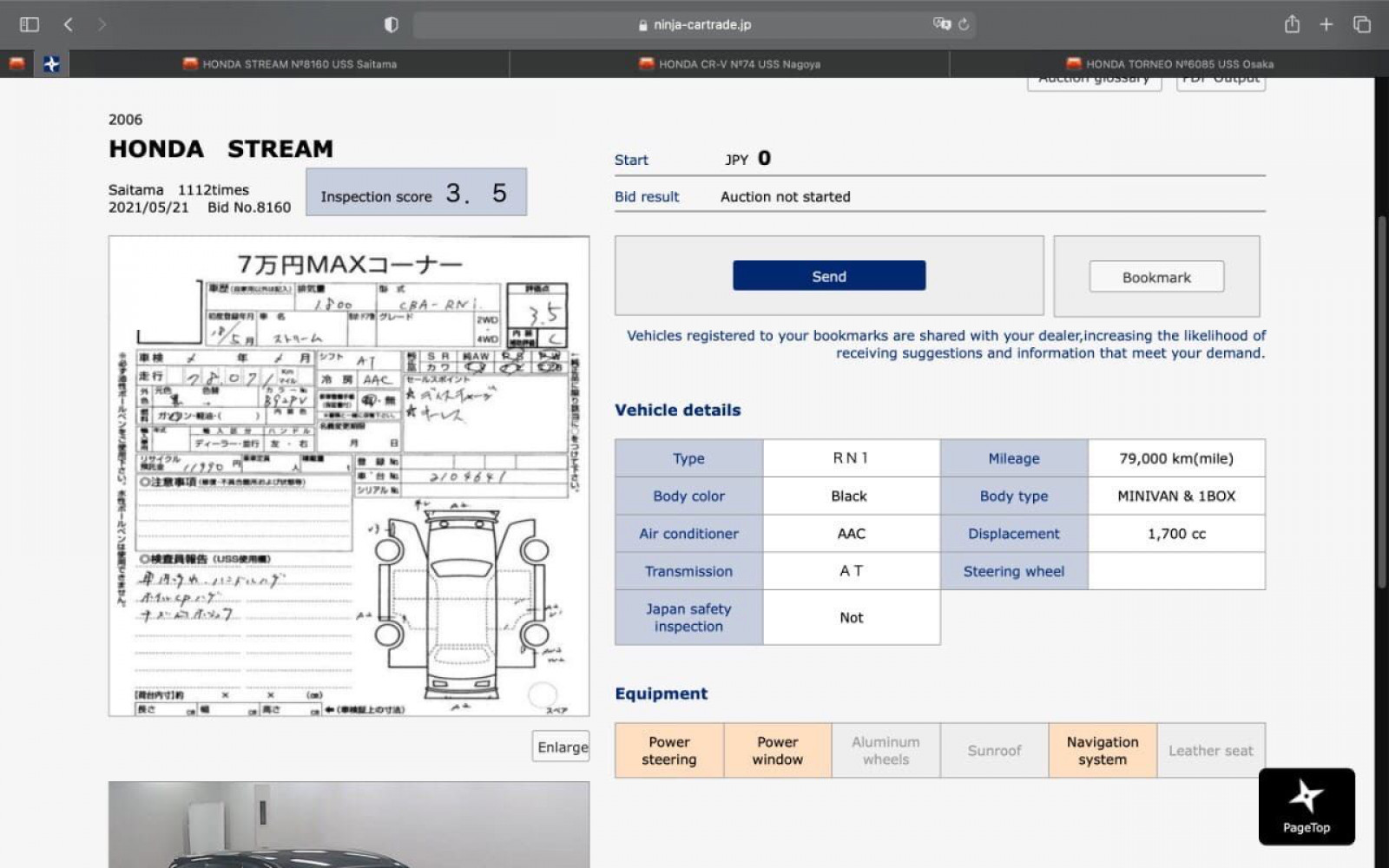Click the 'Vehicle details' heading

pyautogui.click(x=678, y=410)
